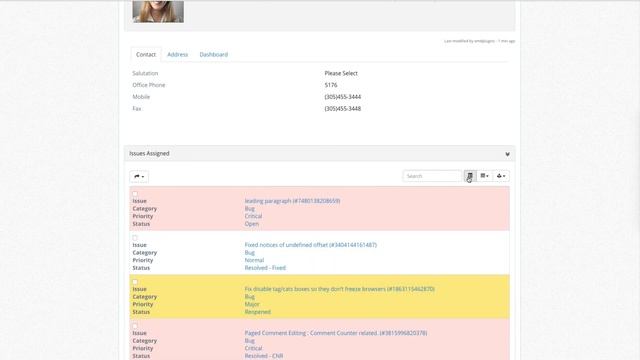The width and height of the screenshot is (640, 360).
Task: Open the share arrow actions dropdown
Action: (139, 177)
